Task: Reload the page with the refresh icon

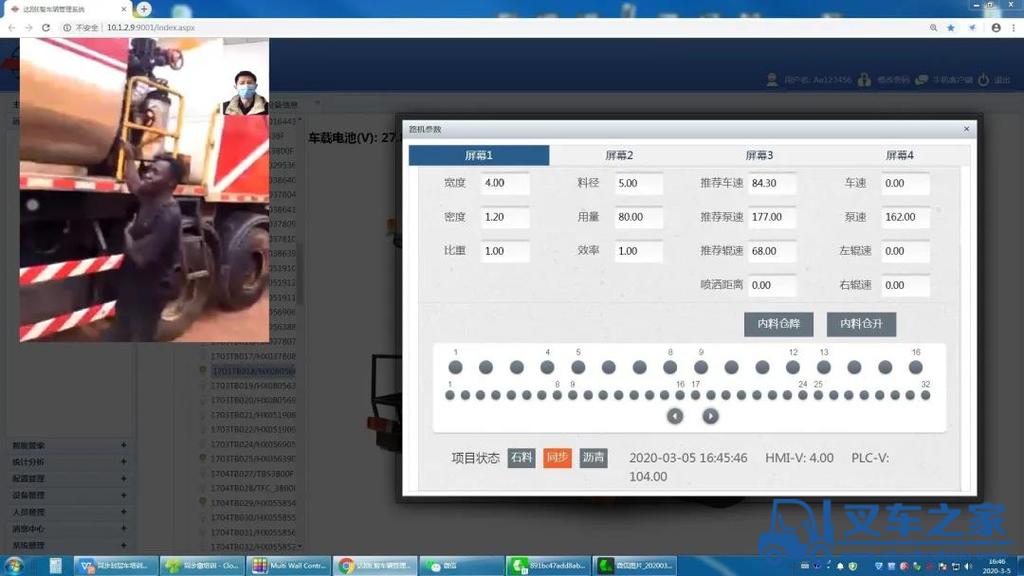Action: click(46, 27)
